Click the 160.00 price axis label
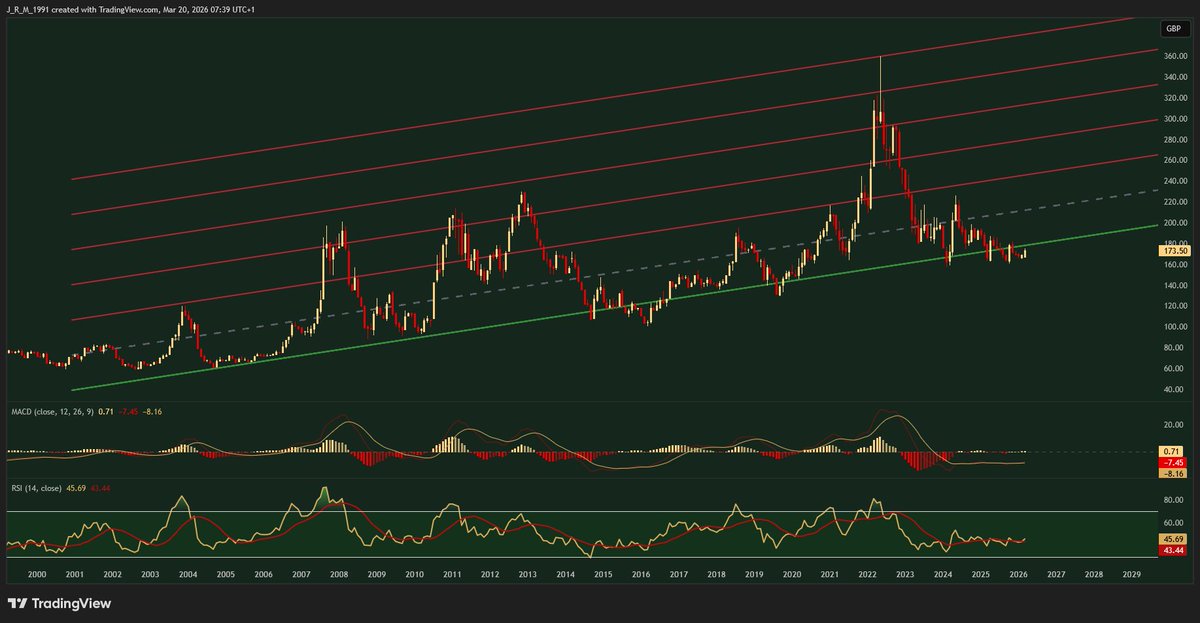The height and width of the screenshot is (623, 1200). [1174, 265]
